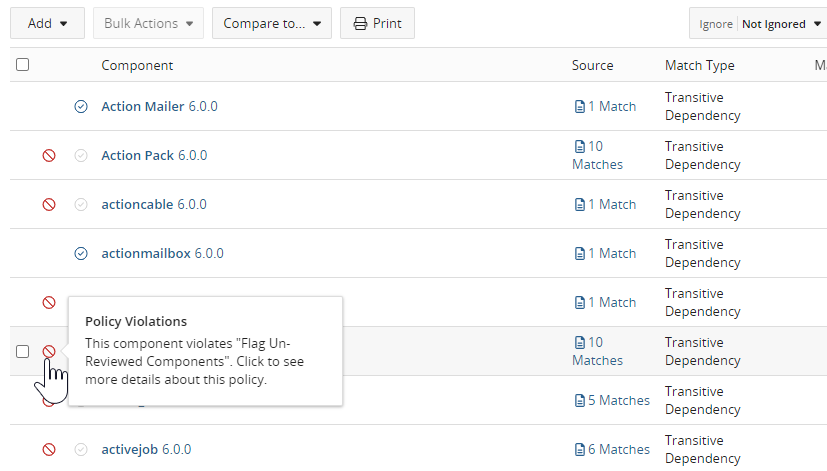This screenshot has width=827, height=471.
Task: Open 10 Matches link for Action Pack
Action: 597,155
